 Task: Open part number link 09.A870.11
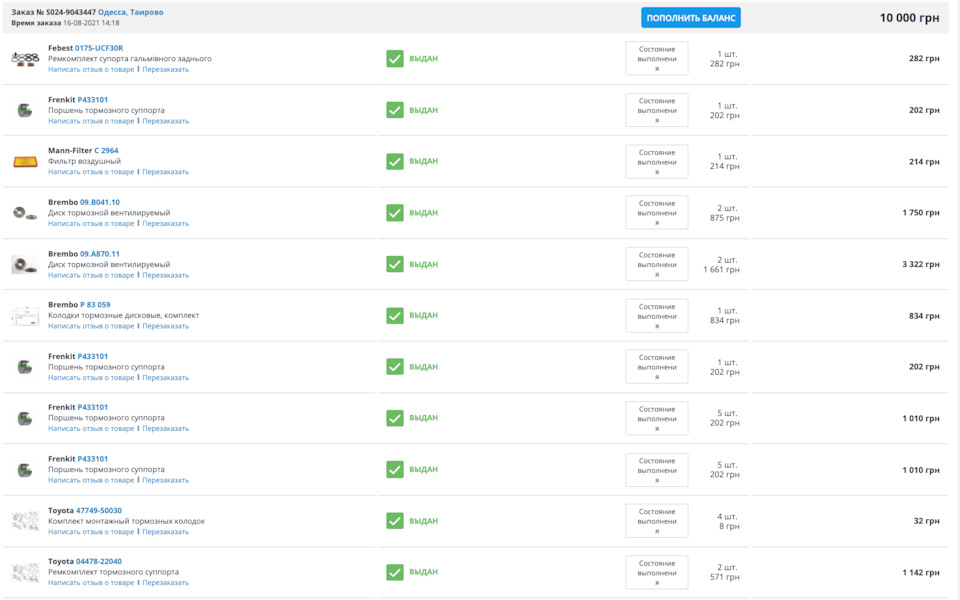tap(100, 253)
